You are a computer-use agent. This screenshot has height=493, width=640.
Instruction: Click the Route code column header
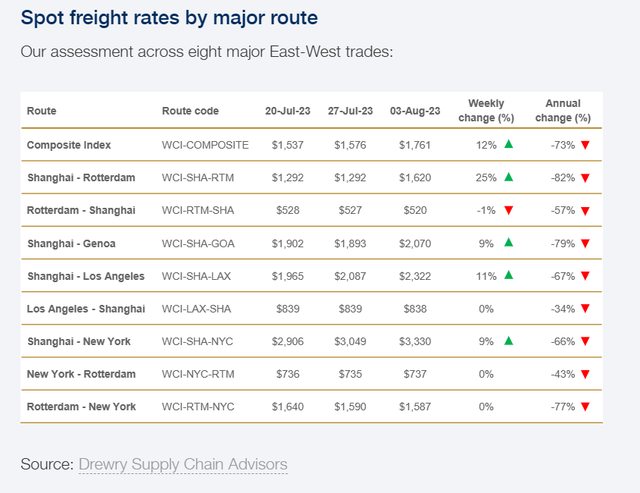[x=190, y=111]
